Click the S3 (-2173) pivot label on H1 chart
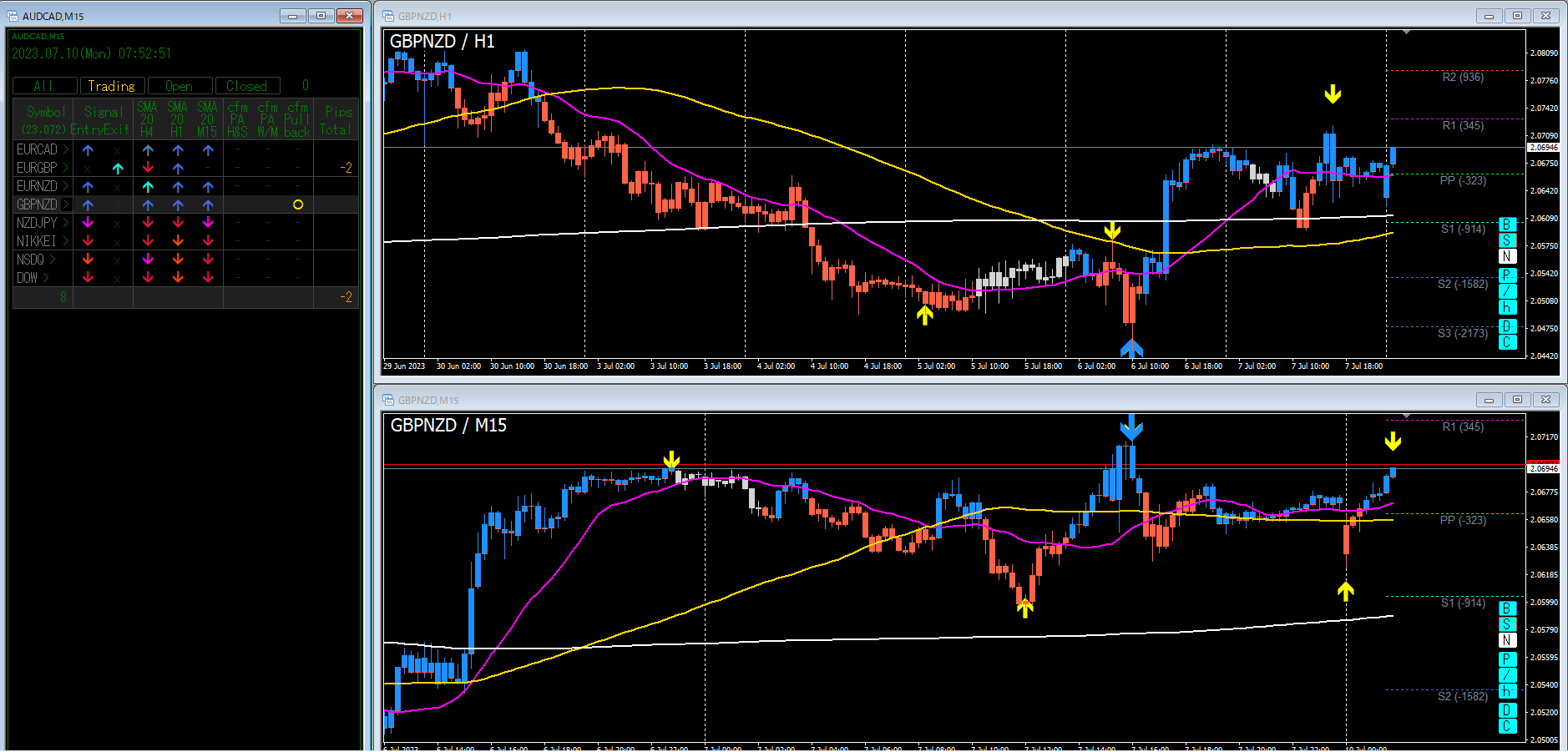Viewport: 1568px width, 752px height. (x=1463, y=333)
